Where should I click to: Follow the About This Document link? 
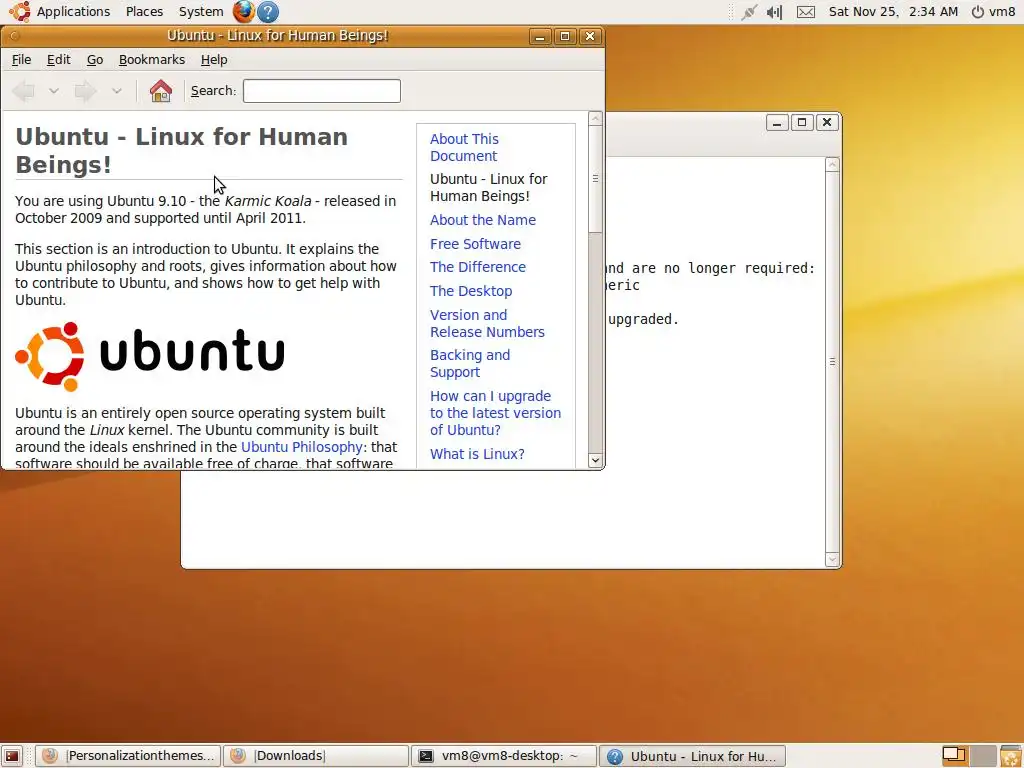464,148
